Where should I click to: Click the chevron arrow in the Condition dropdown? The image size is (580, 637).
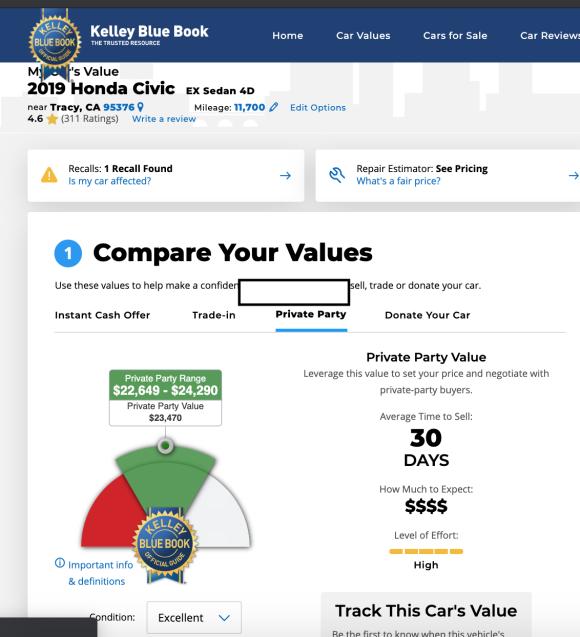(224, 618)
